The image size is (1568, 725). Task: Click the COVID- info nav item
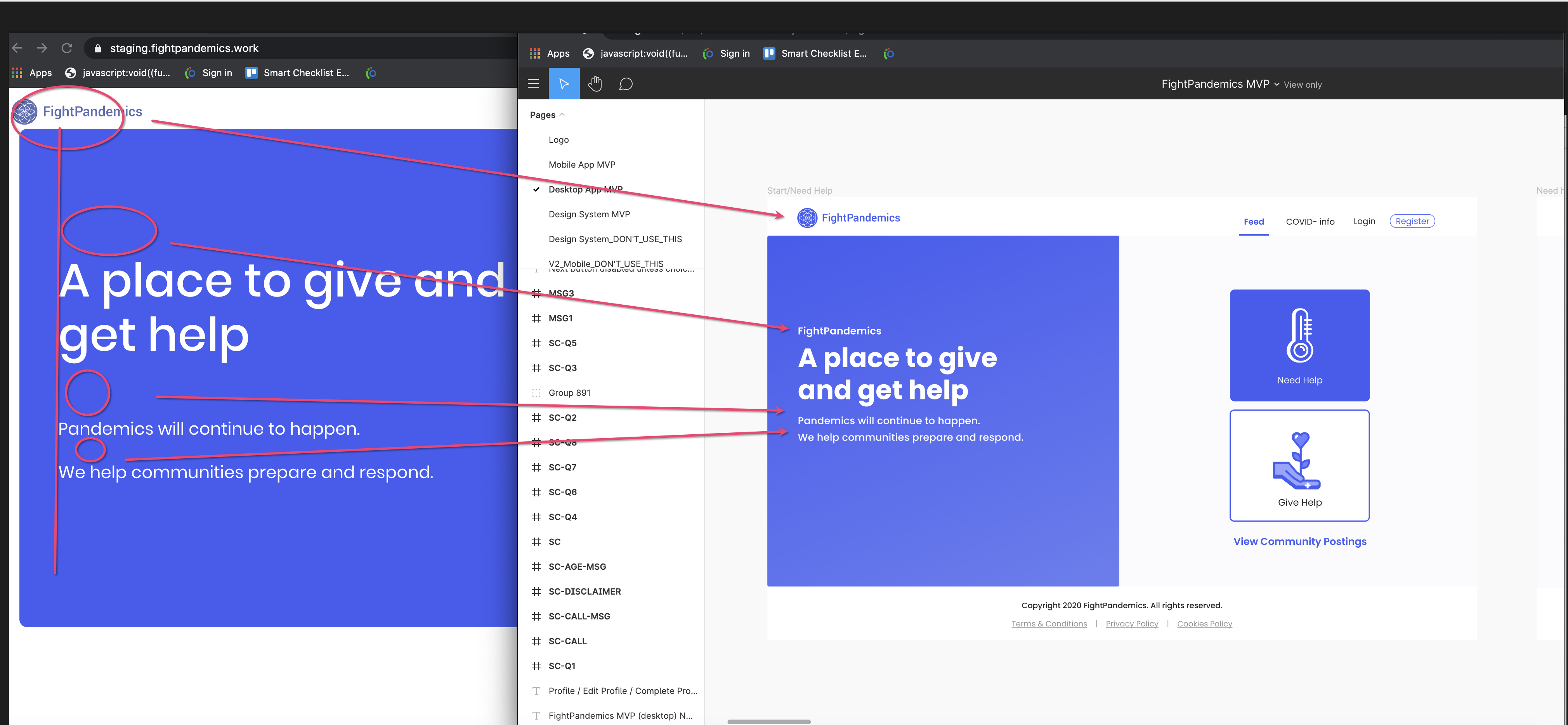1310,222
